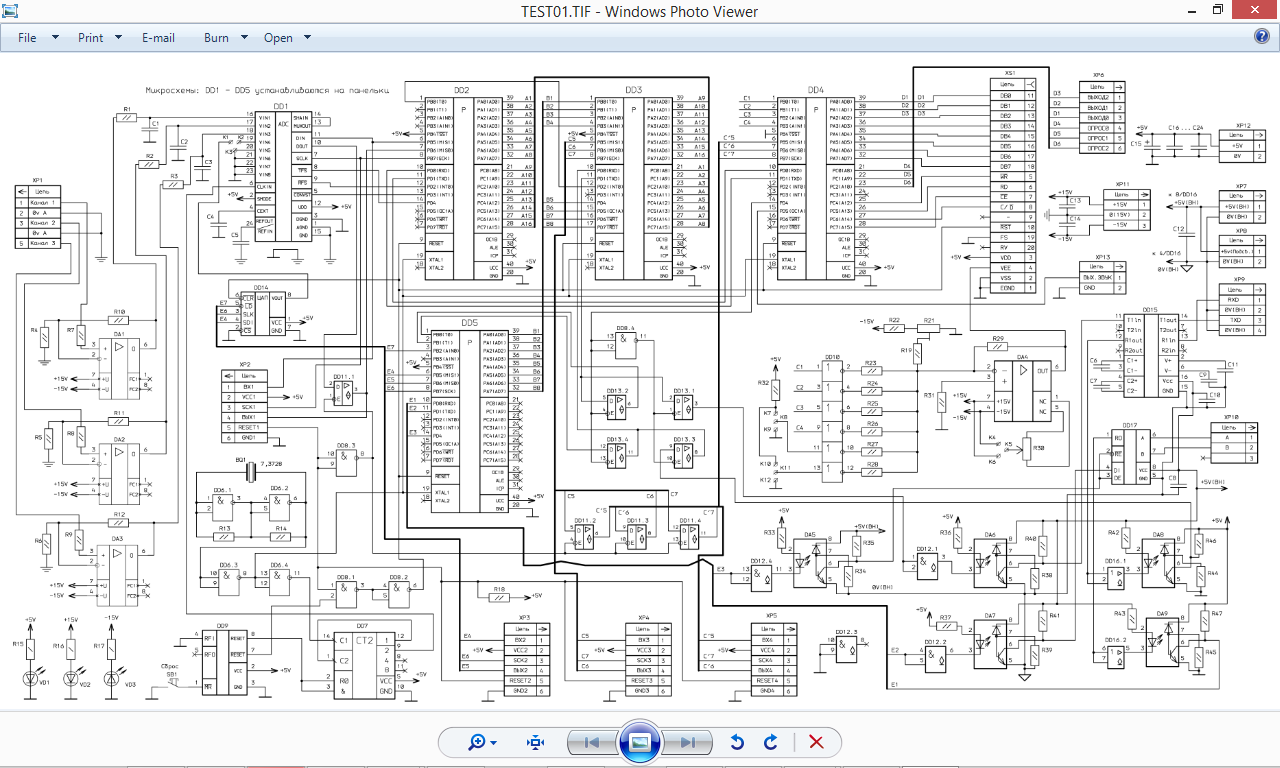
Task: Click the Photo Viewer title bar icon
Action: (12, 11)
